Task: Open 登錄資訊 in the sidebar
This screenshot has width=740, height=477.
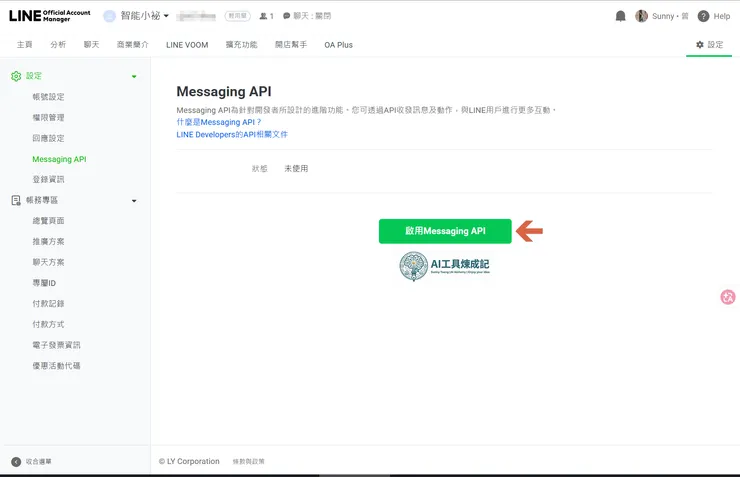Action: click(x=48, y=179)
